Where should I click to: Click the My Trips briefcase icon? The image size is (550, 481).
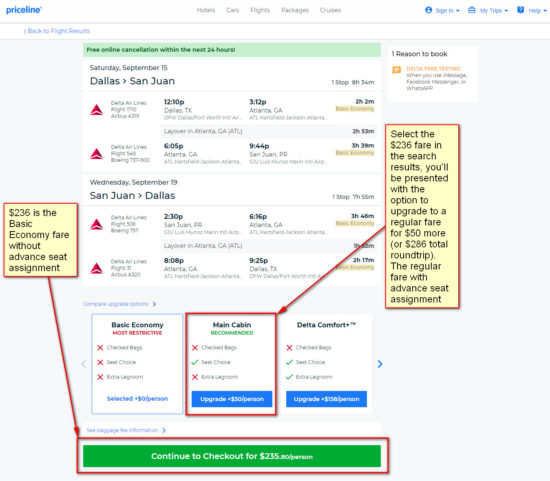(472, 10)
